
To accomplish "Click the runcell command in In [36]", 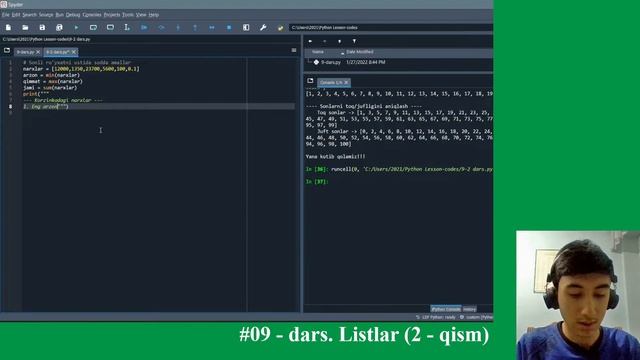I will click(x=412, y=169).
